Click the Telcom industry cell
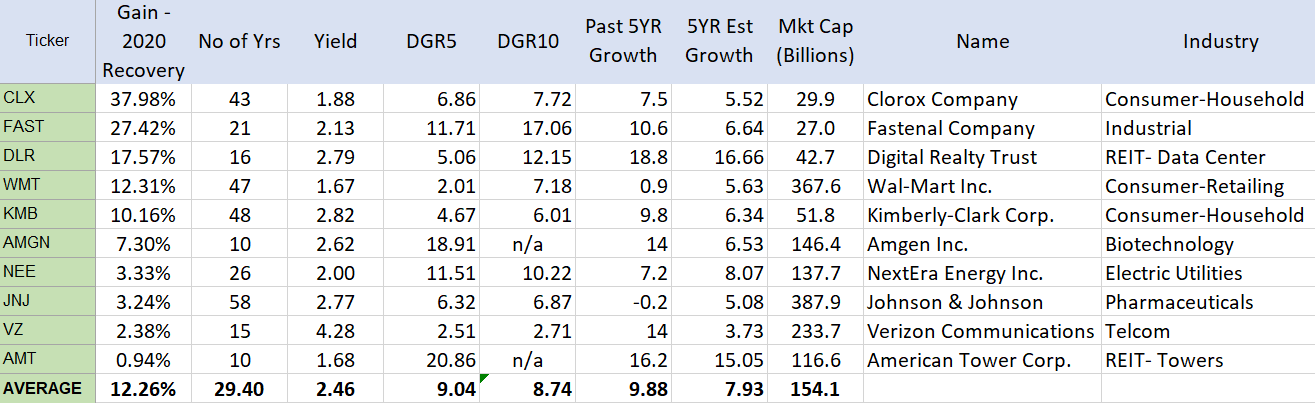This screenshot has width=1315, height=405. pyautogui.click(x=1208, y=331)
